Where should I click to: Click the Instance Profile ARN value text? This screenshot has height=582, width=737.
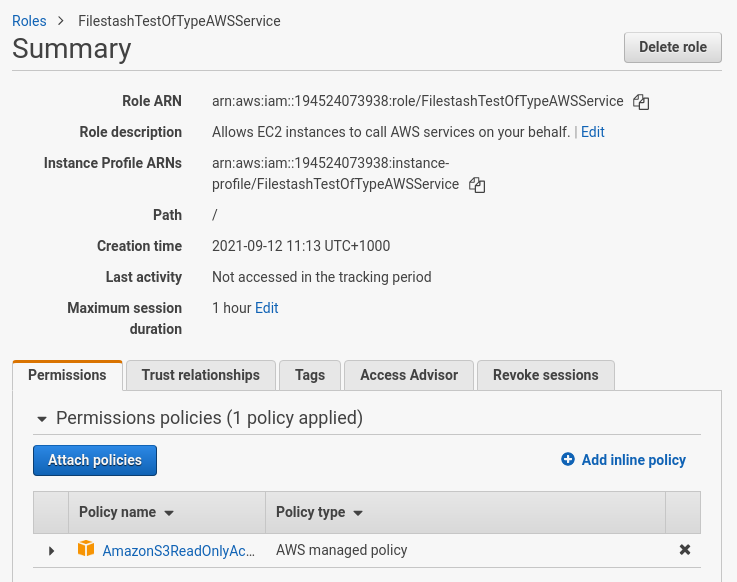[335, 173]
